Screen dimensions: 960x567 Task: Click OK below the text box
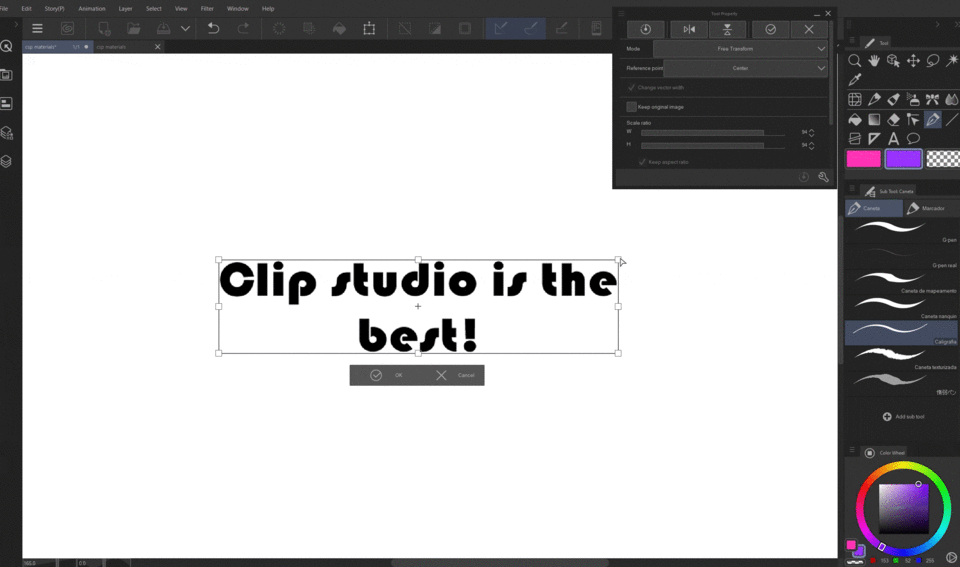click(x=387, y=375)
